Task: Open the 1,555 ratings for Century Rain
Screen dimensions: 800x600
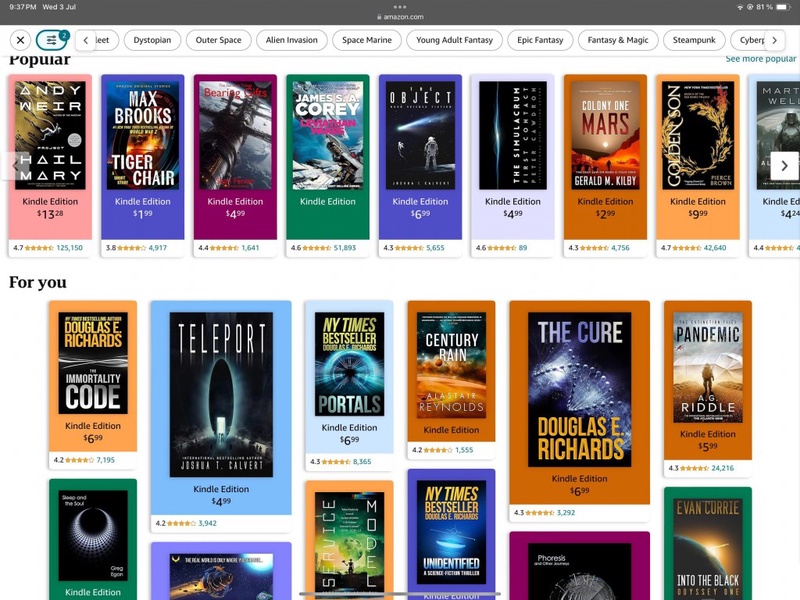Action: (464, 450)
